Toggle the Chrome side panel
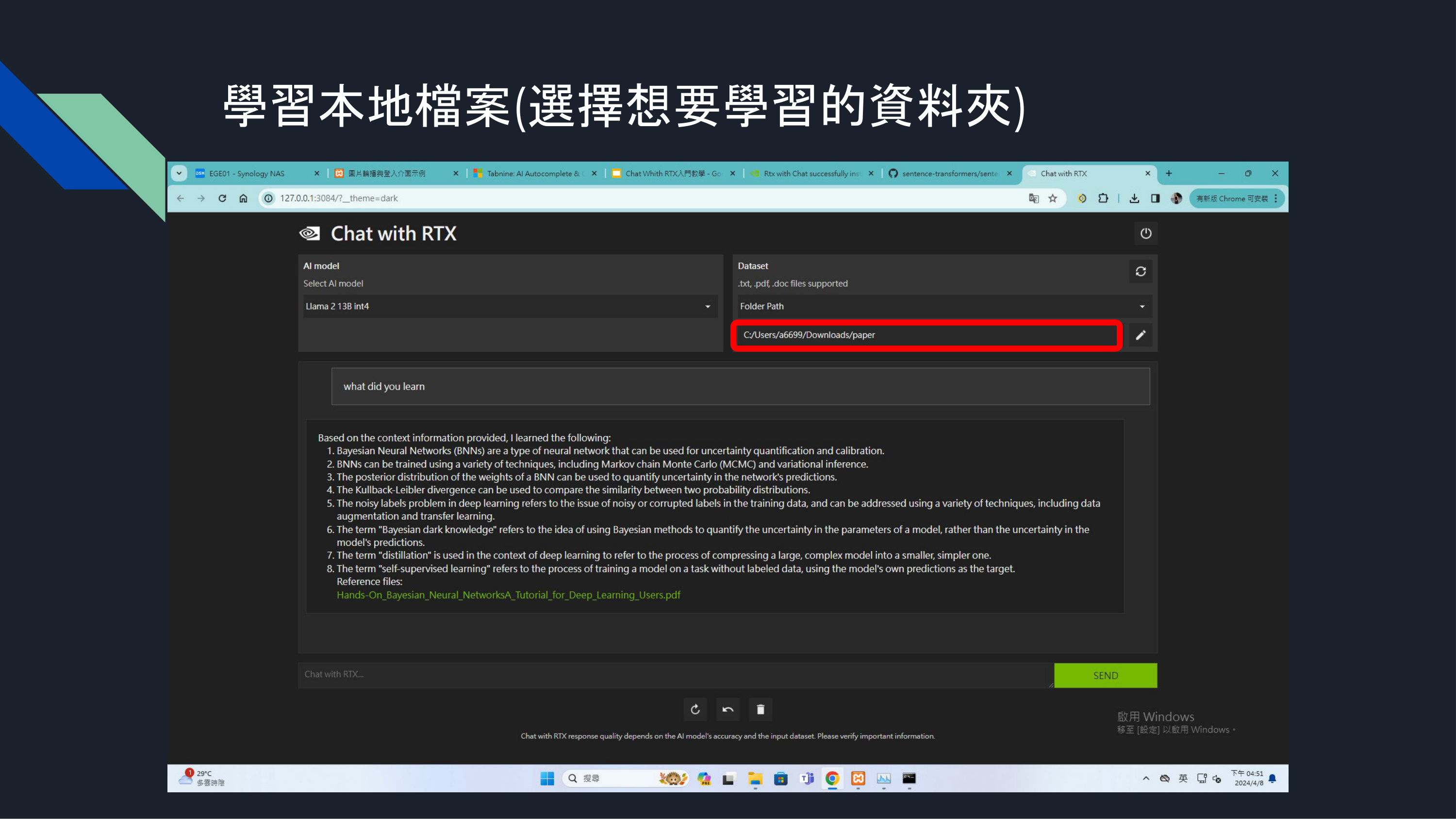1456x819 pixels. coord(1155,198)
